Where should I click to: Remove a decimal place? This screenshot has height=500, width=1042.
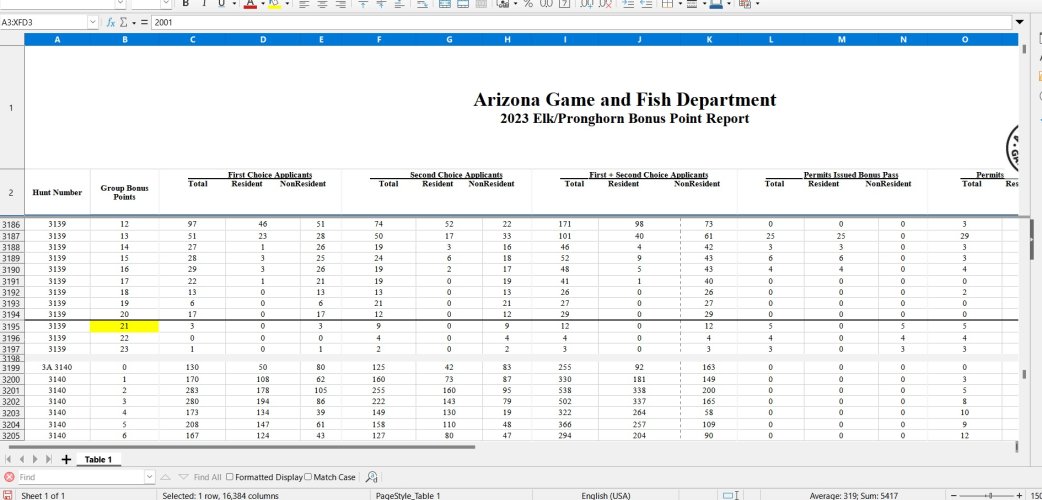click(604, 3)
